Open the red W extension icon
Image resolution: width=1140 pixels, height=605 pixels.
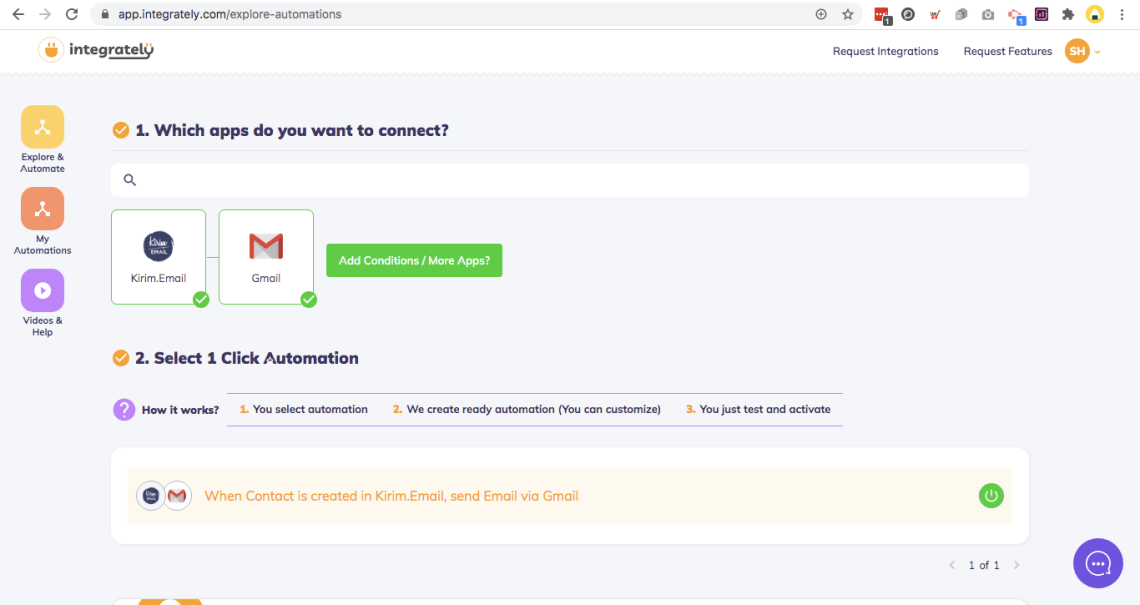point(935,15)
